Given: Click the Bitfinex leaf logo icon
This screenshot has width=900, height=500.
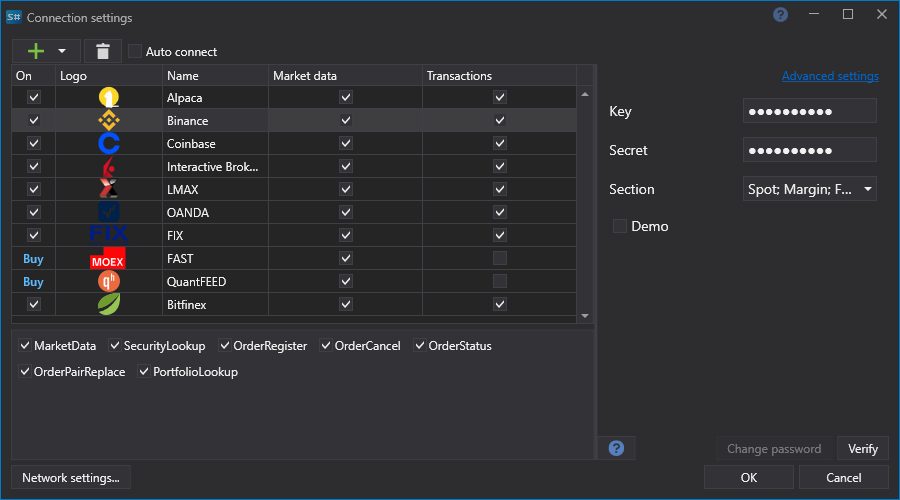Looking at the screenshot, I should coord(108,304).
